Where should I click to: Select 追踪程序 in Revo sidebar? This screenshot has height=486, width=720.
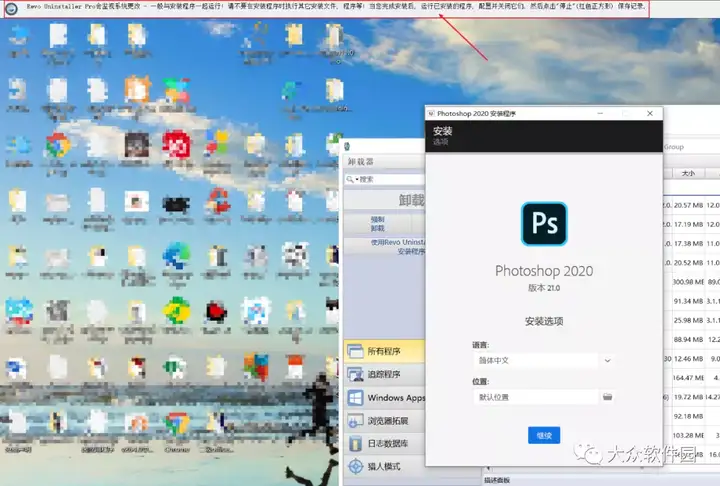pyautogui.click(x=385, y=374)
